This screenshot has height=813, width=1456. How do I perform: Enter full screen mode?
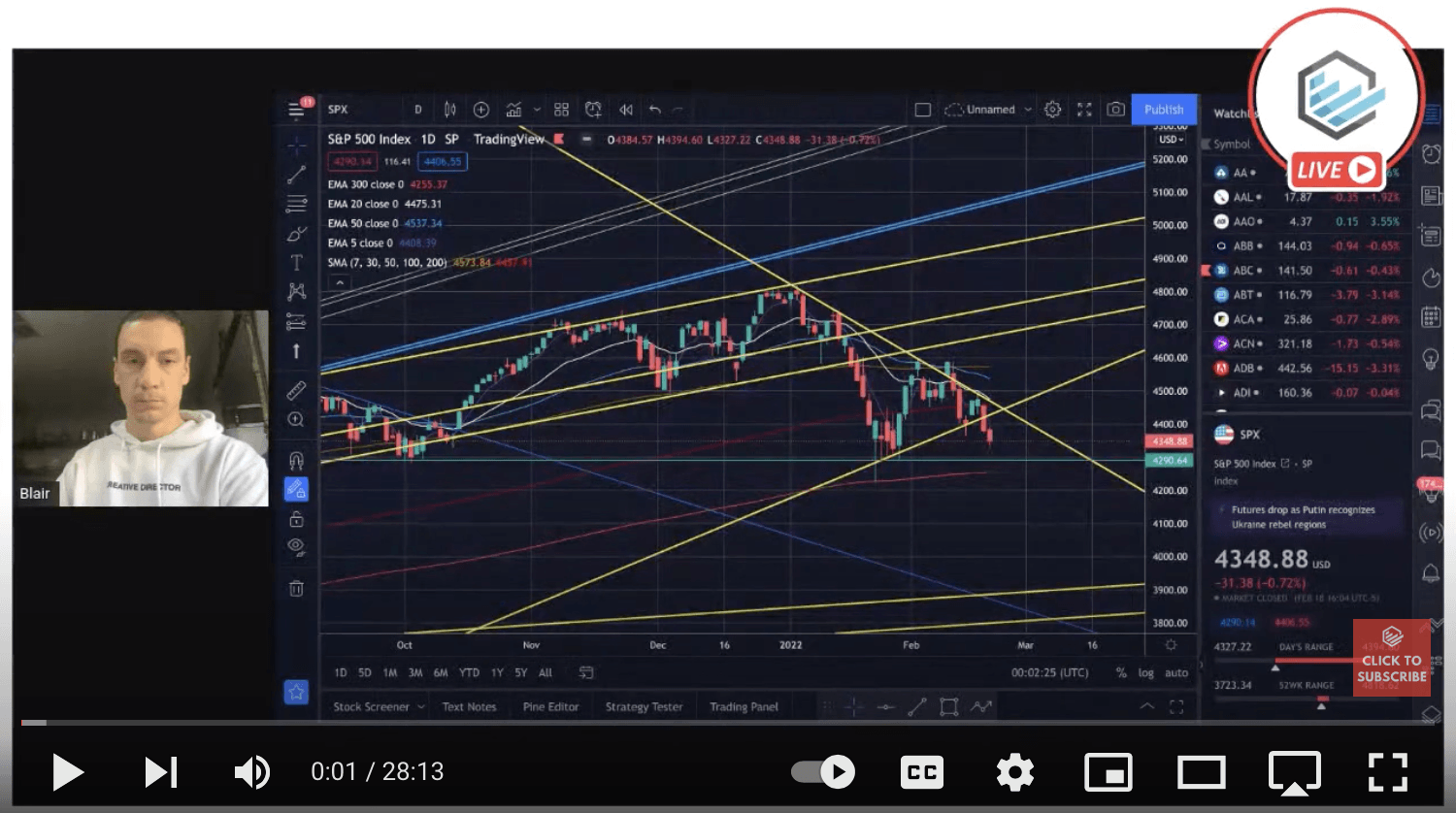coord(1387,772)
